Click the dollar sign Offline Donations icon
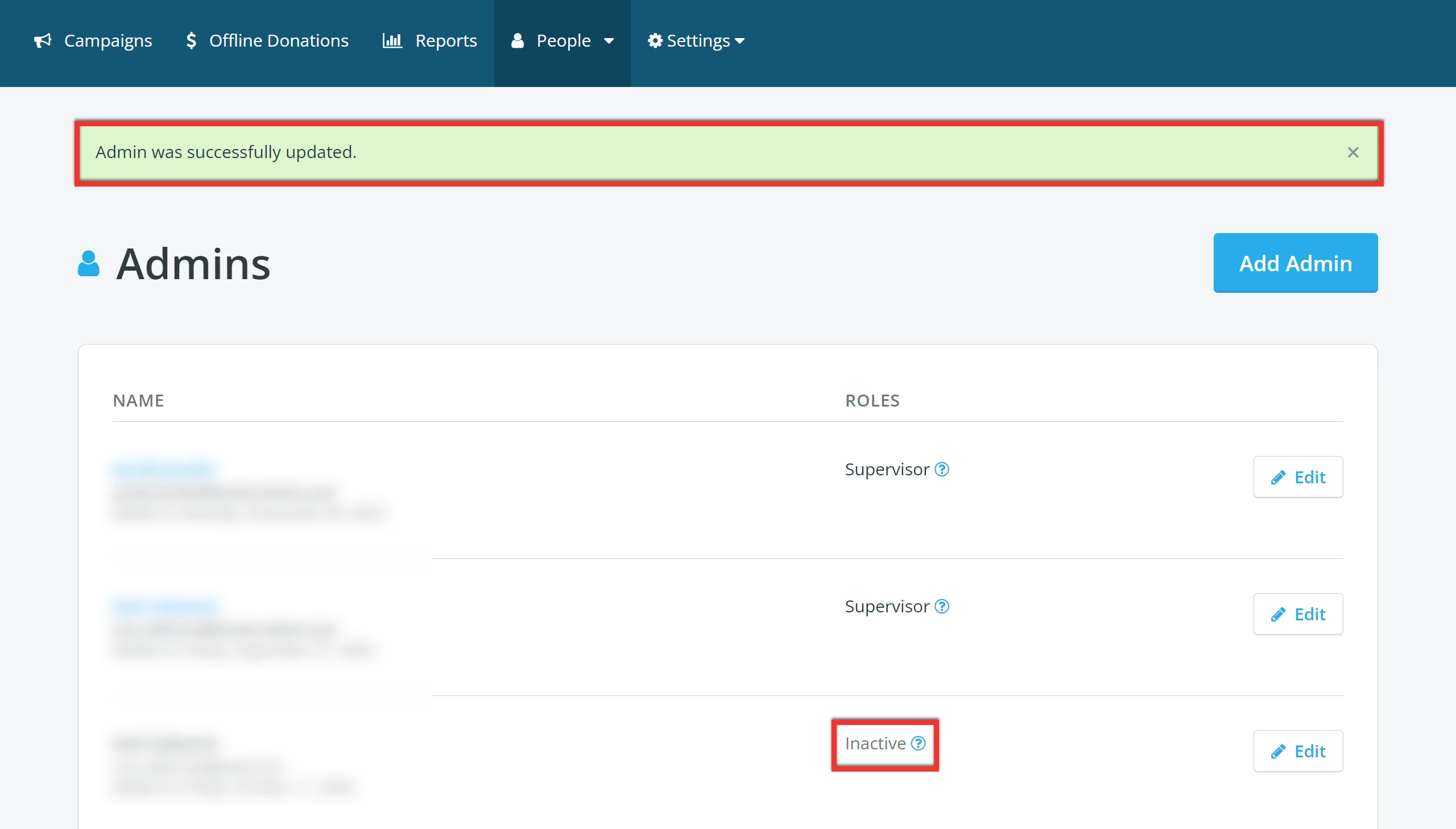1456x829 pixels. [191, 40]
